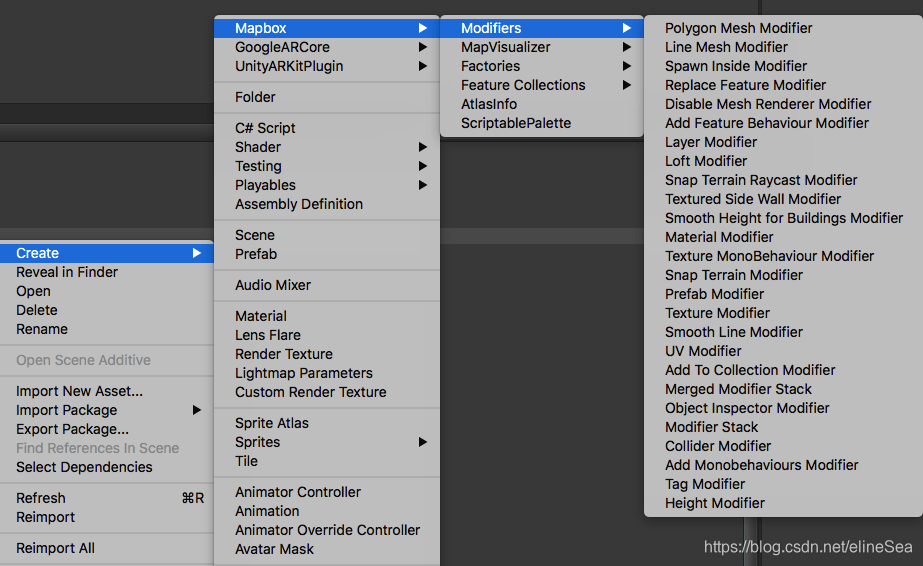Select Animator Override Controller
Viewport: 923px width, 566px height.
327,530
